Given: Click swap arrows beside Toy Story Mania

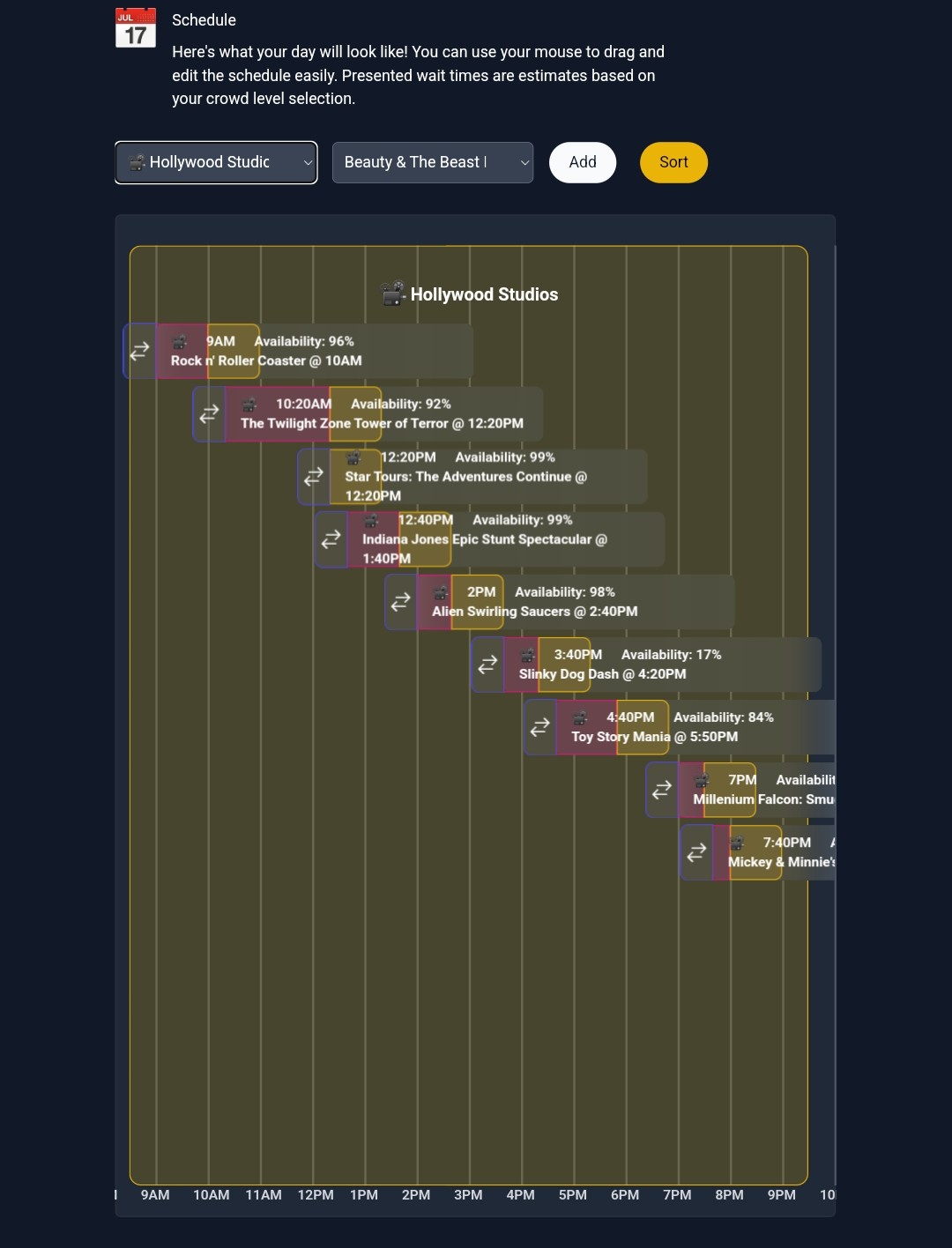Looking at the screenshot, I should tap(540, 727).
